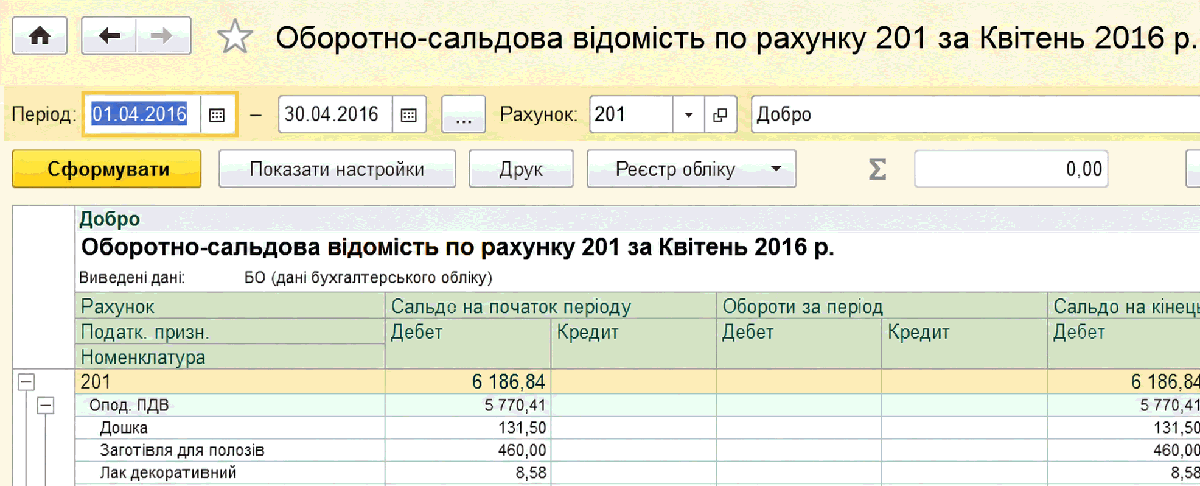Click the Номенклатура header cell

230,357
